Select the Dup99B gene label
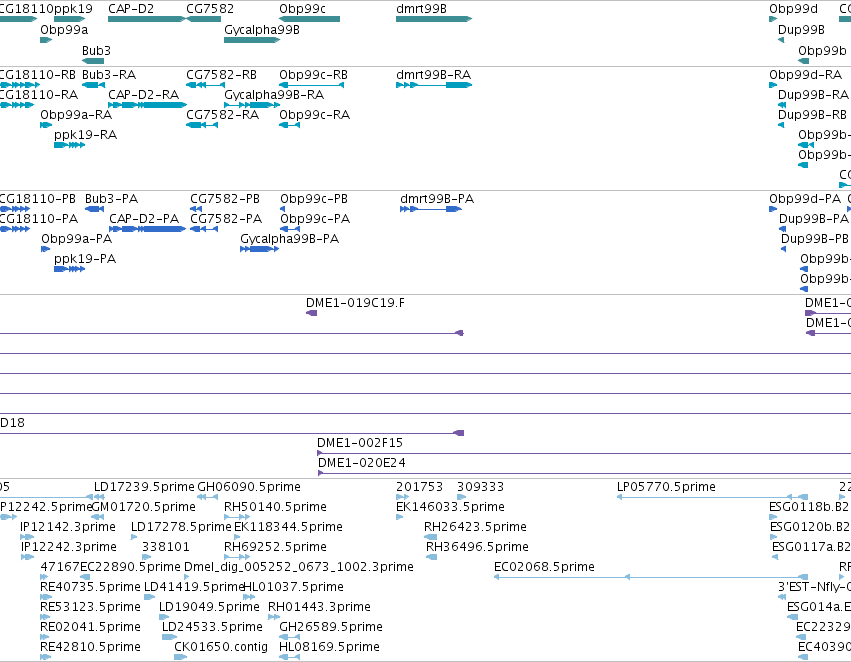Screen dimensions: 851x662 801,30
